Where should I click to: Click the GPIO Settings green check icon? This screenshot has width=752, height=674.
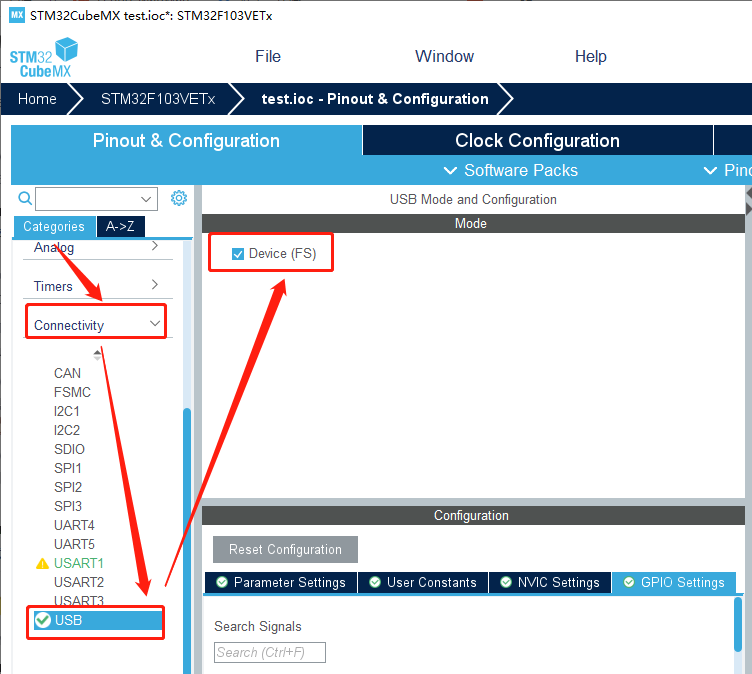629,582
